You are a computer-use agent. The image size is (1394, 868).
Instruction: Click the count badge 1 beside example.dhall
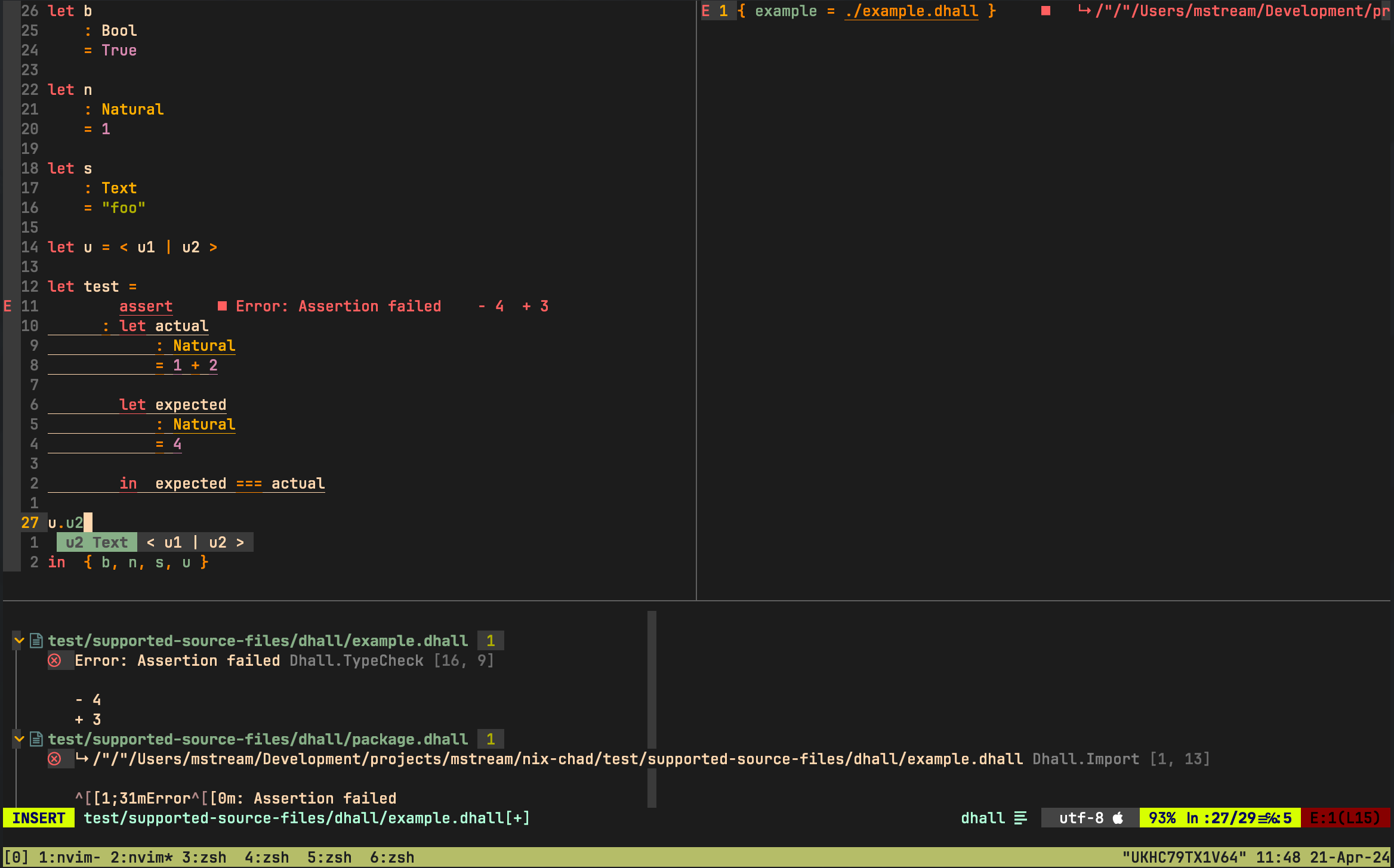491,641
